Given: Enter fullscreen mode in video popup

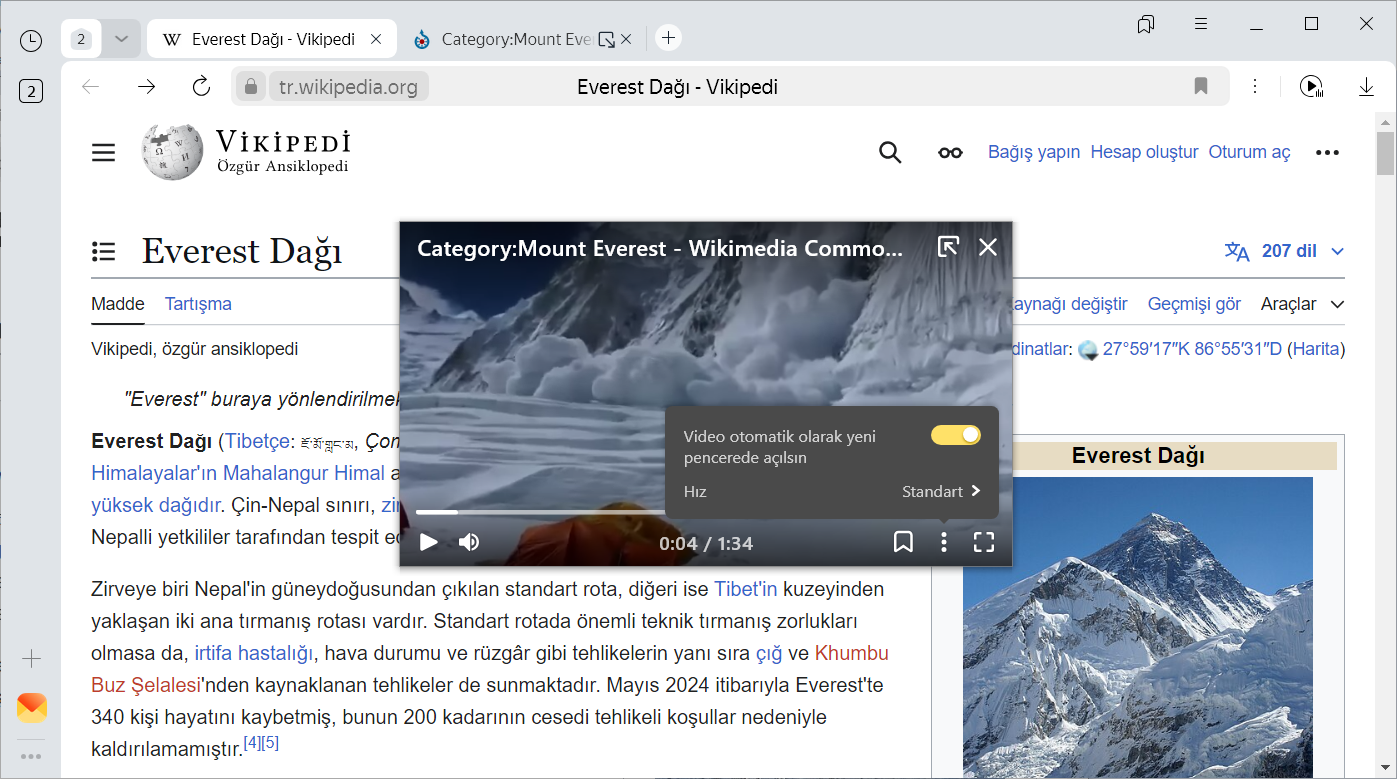Looking at the screenshot, I should coord(984,542).
